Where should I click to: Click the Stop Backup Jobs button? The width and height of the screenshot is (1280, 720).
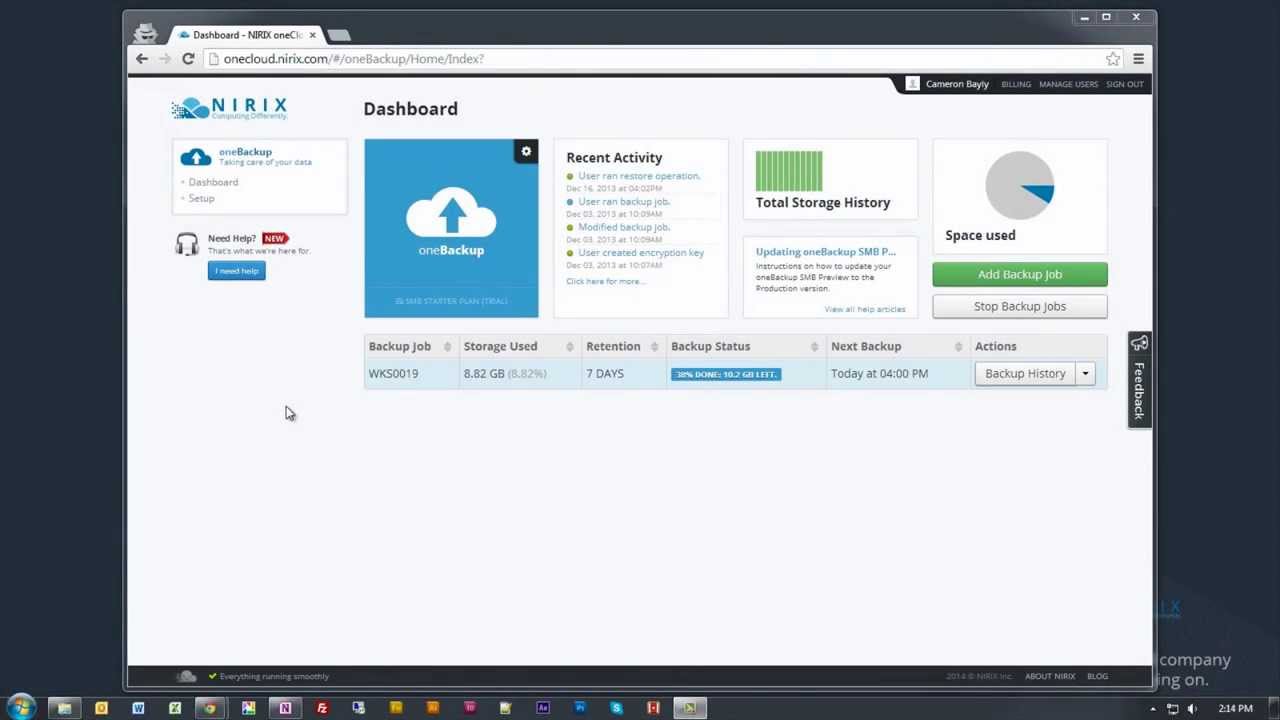click(1020, 306)
